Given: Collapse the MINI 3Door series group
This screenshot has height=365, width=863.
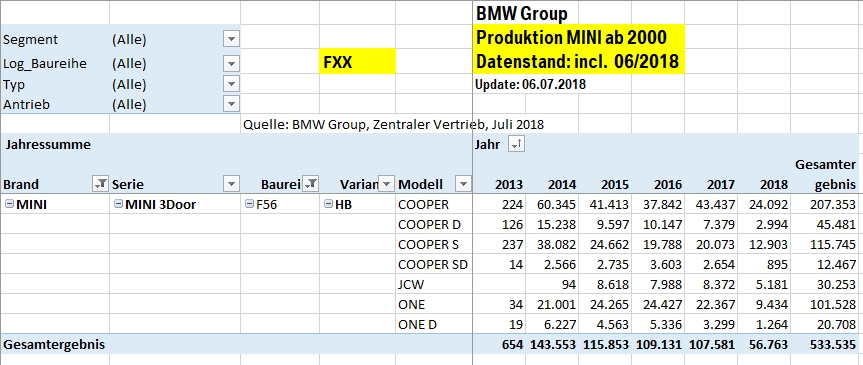Looking at the screenshot, I should tap(118, 204).
